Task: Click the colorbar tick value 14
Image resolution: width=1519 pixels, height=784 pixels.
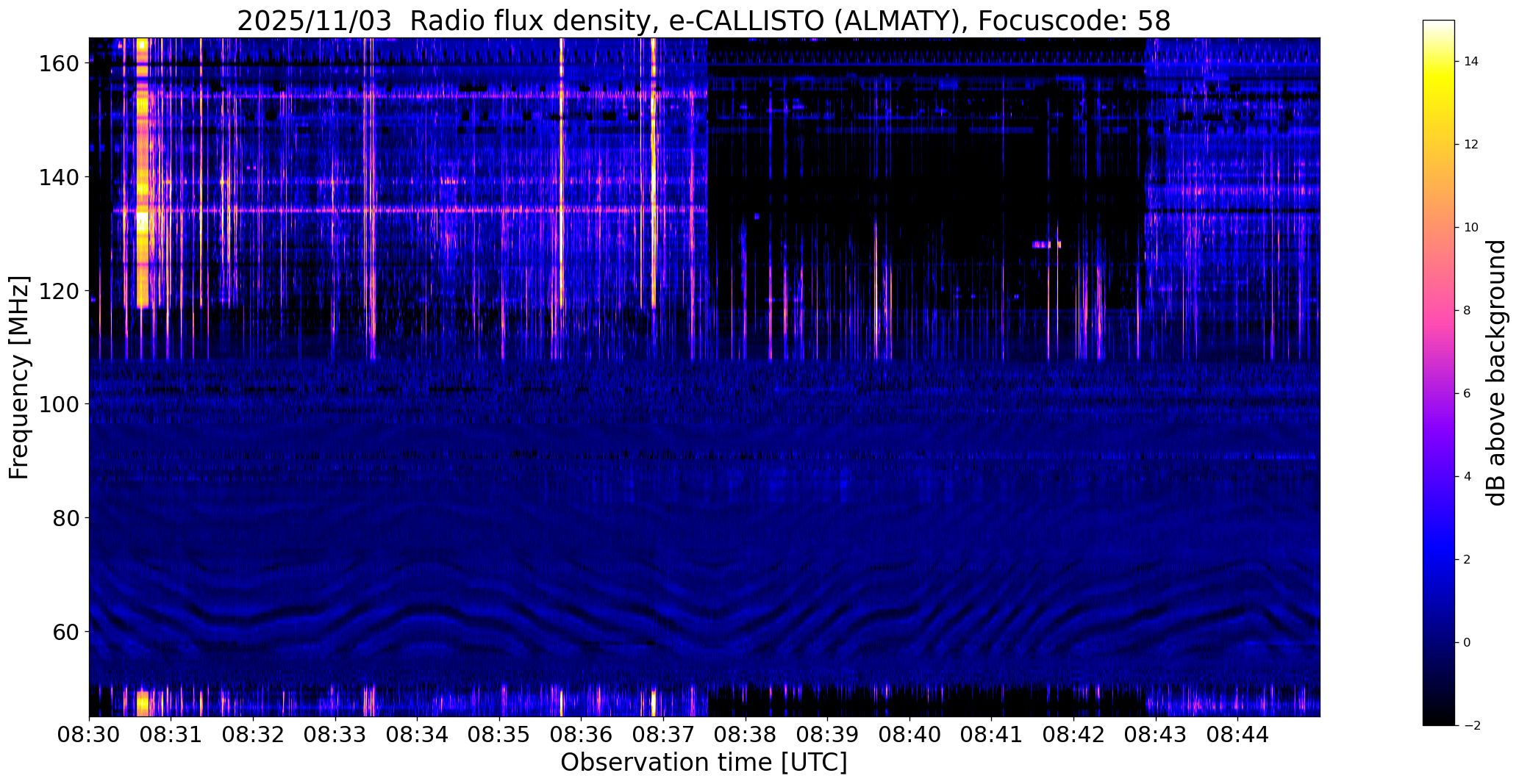Action: click(1470, 62)
